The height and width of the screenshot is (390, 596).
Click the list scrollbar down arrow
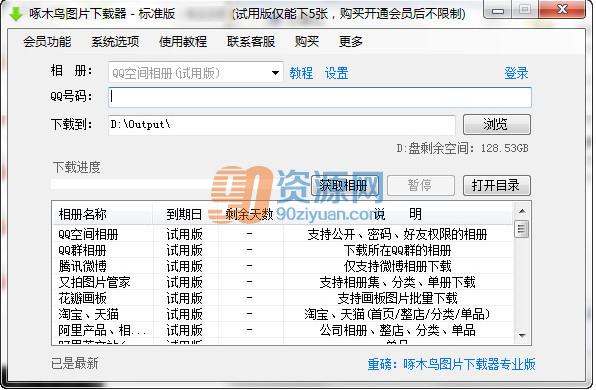(522, 335)
